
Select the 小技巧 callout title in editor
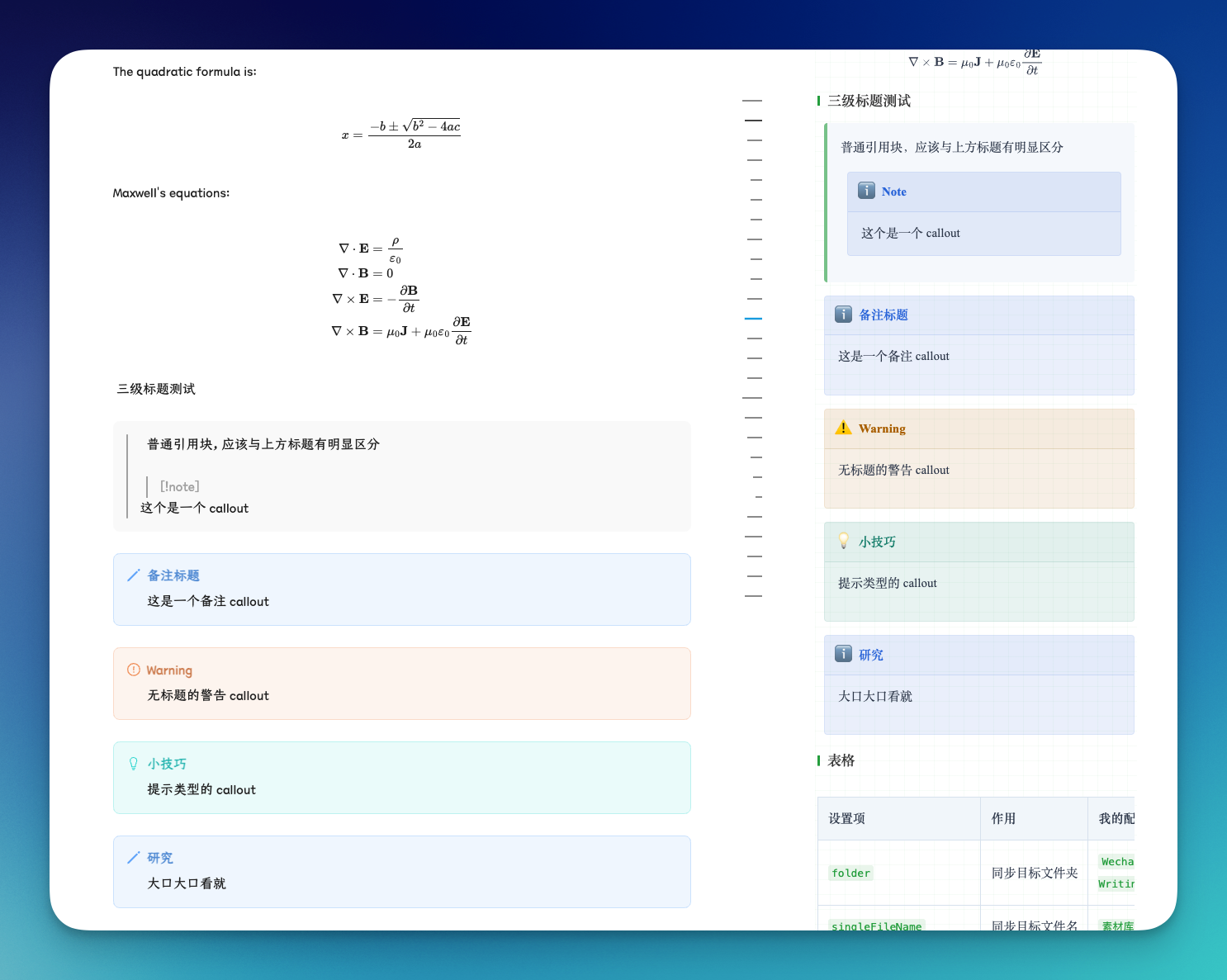click(x=167, y=764)
